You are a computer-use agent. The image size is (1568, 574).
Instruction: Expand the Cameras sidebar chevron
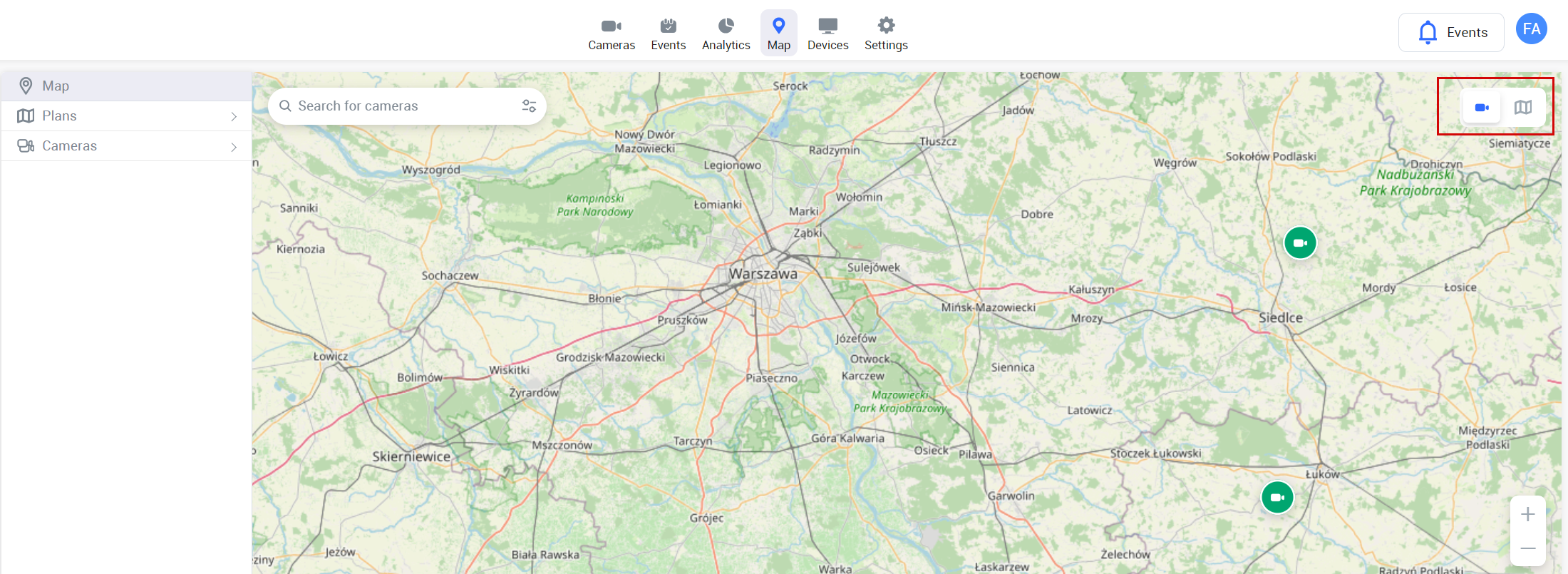click(234, 147)
